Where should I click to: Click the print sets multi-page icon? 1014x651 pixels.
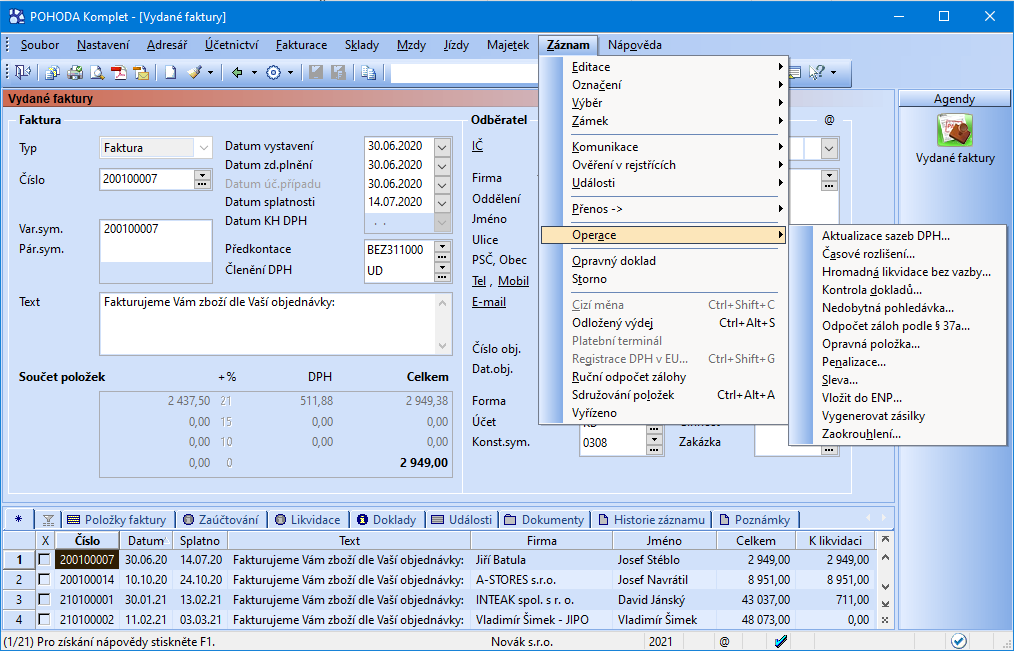tap(52, 72)
